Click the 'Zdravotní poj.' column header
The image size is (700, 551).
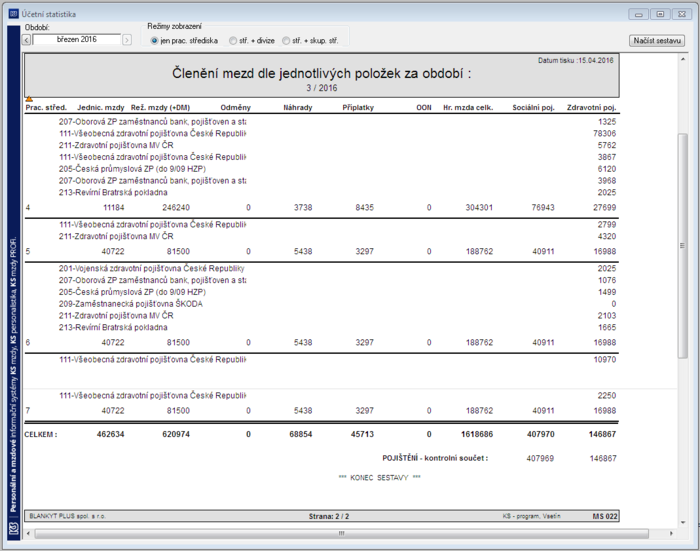click(592, 108)
